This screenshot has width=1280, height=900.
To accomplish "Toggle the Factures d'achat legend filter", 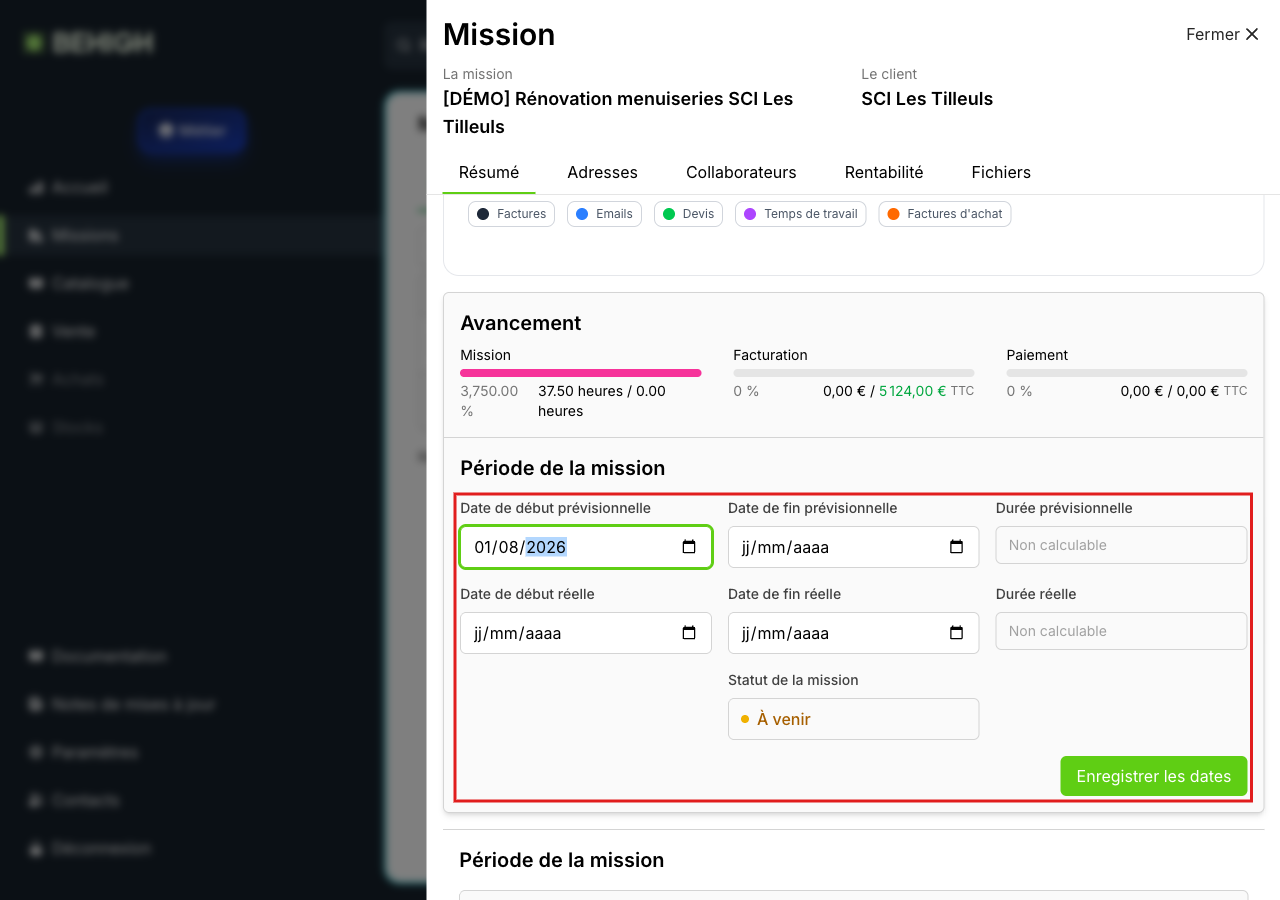I will pyautogui.click(x=945, y=214).
